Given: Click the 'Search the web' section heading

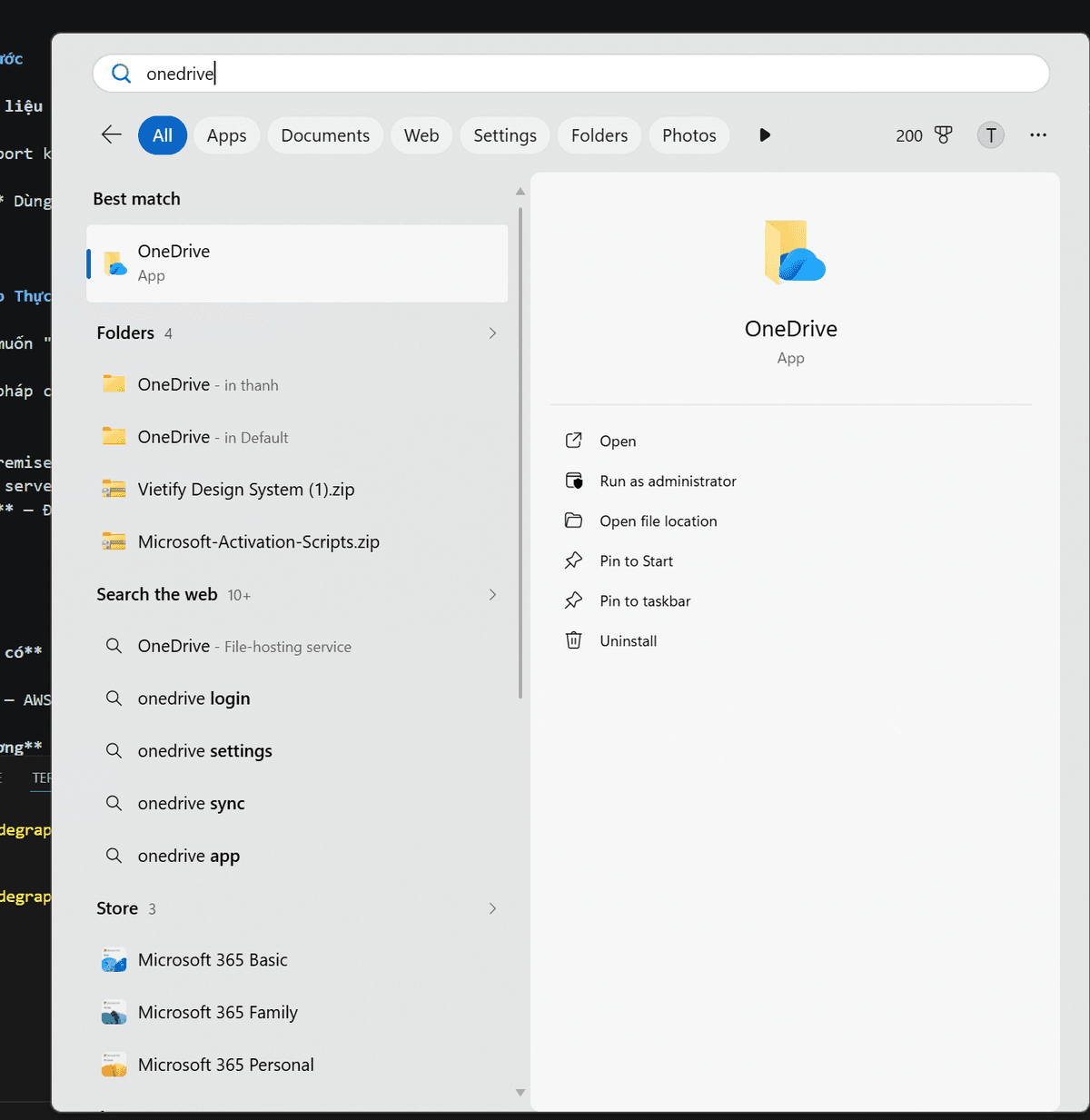Looking at the screenshot, I should (157, 595).
